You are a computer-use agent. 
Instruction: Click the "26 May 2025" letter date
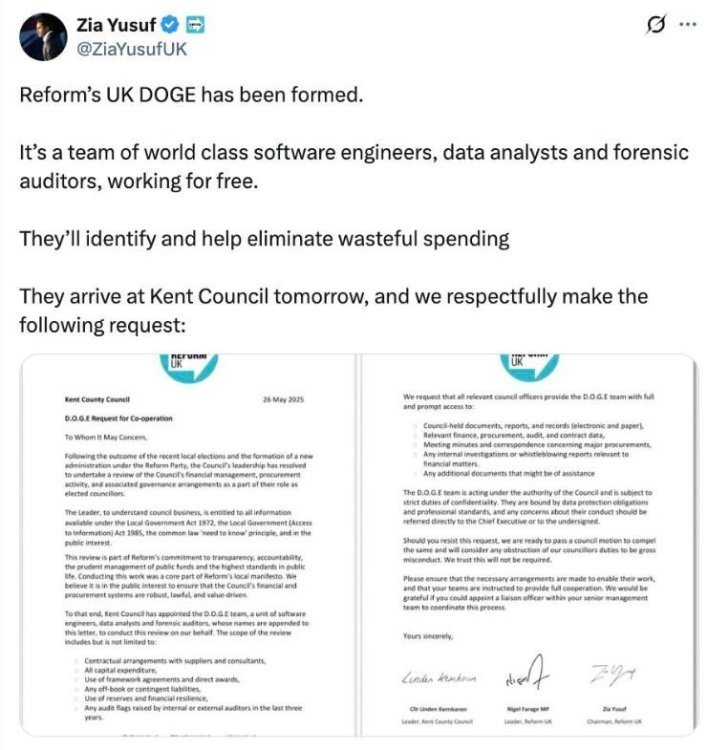283,400
